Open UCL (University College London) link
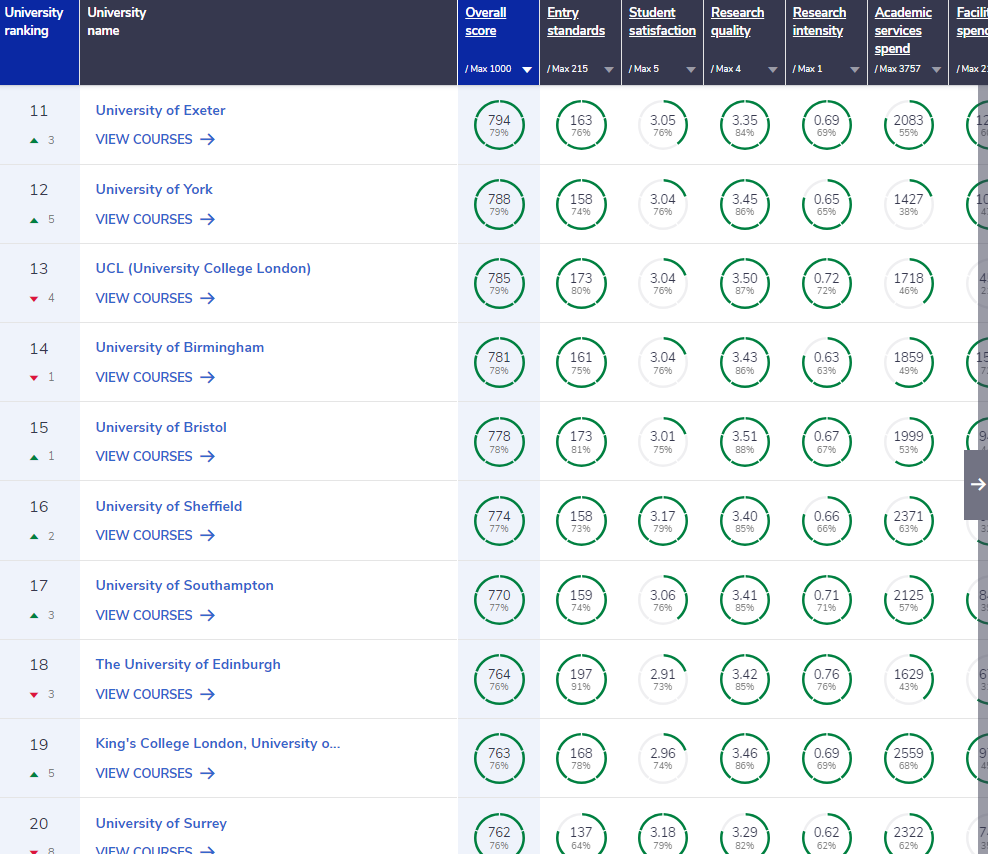 (203, 268)
